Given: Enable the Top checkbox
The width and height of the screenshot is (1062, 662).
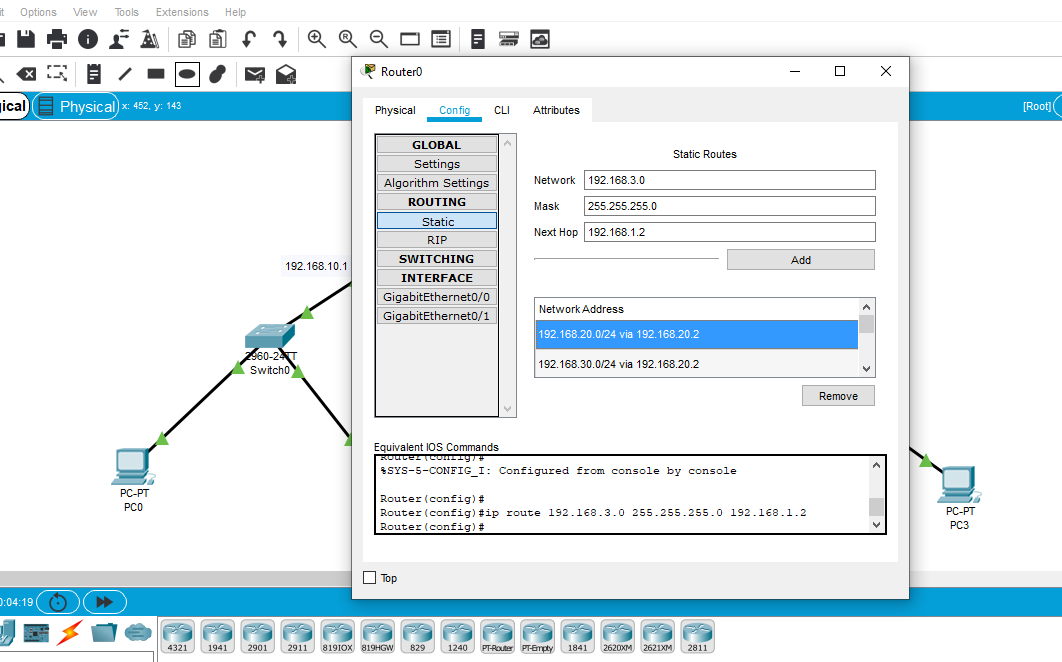Looking at the screenshot, I should pos(370,578).
